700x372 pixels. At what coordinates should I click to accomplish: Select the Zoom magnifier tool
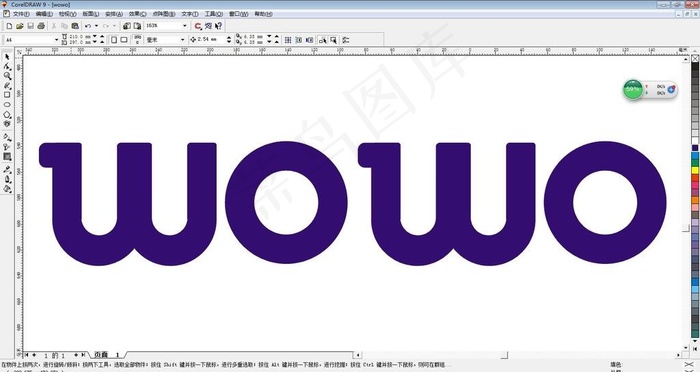click(7, 76)
